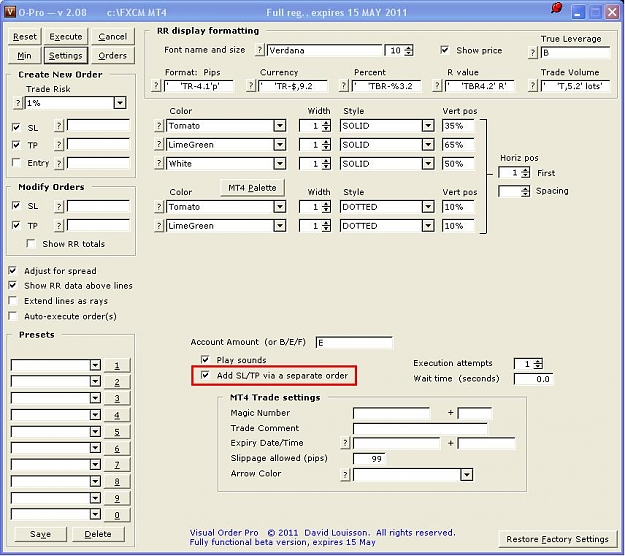Click help button for True Leverage
Screen dimensions: 625x556
pos(533,52)
